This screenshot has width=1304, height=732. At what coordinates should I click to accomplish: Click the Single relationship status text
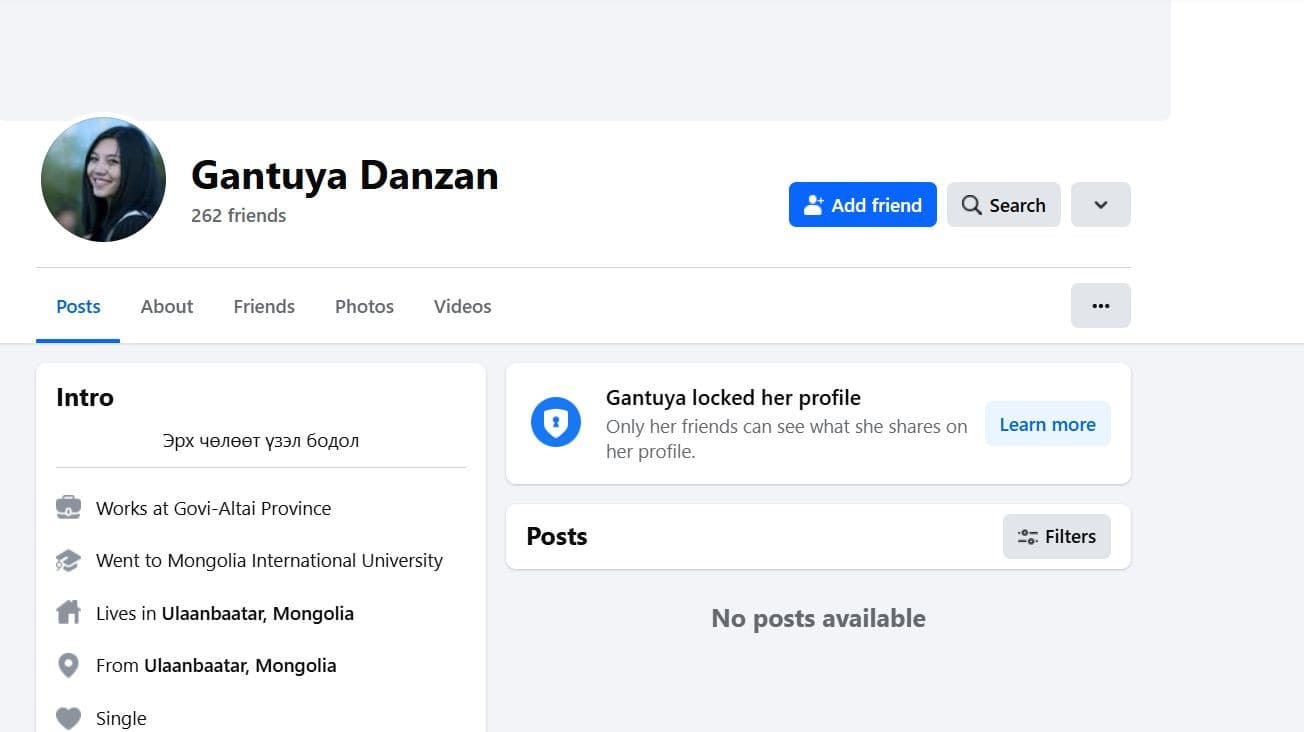tap(121, 718)
